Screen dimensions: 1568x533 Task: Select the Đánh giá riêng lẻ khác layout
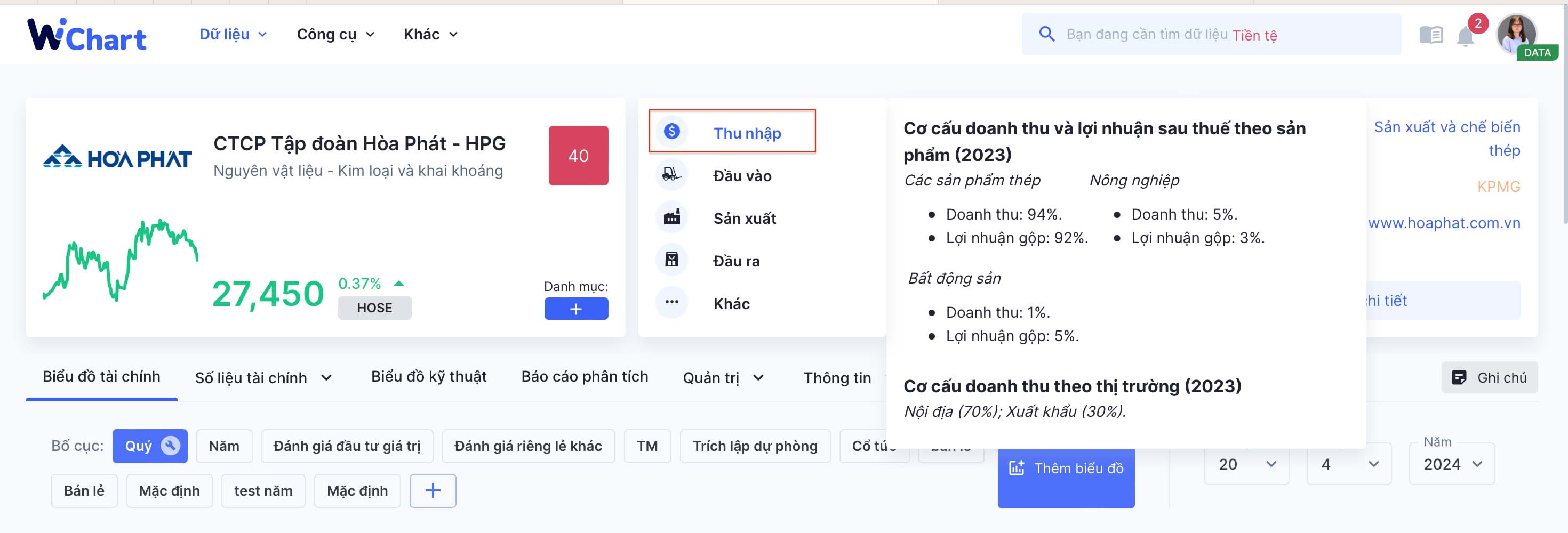click(529, 446)
